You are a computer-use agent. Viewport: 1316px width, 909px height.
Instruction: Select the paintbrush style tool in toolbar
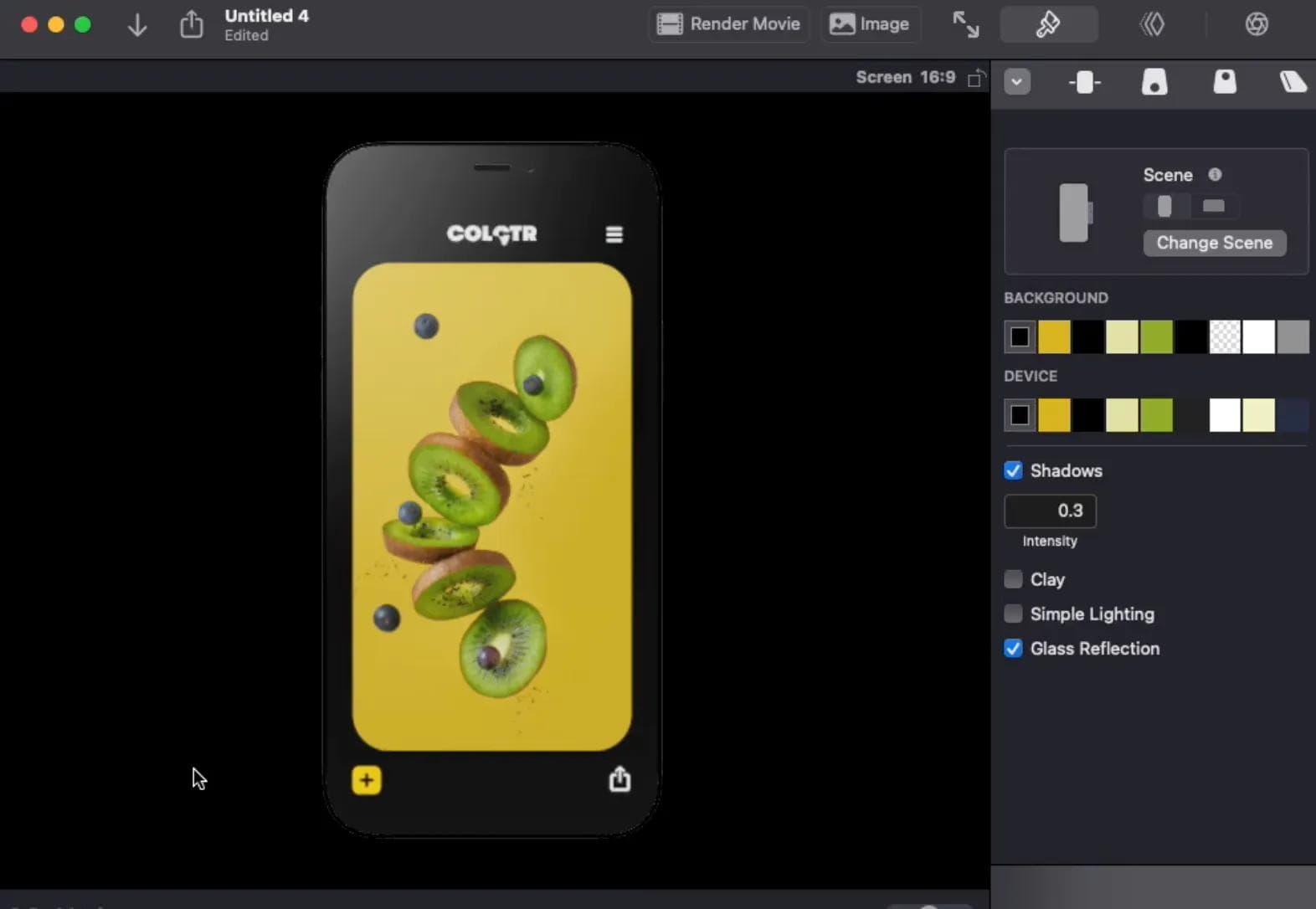click(1048, 24)
